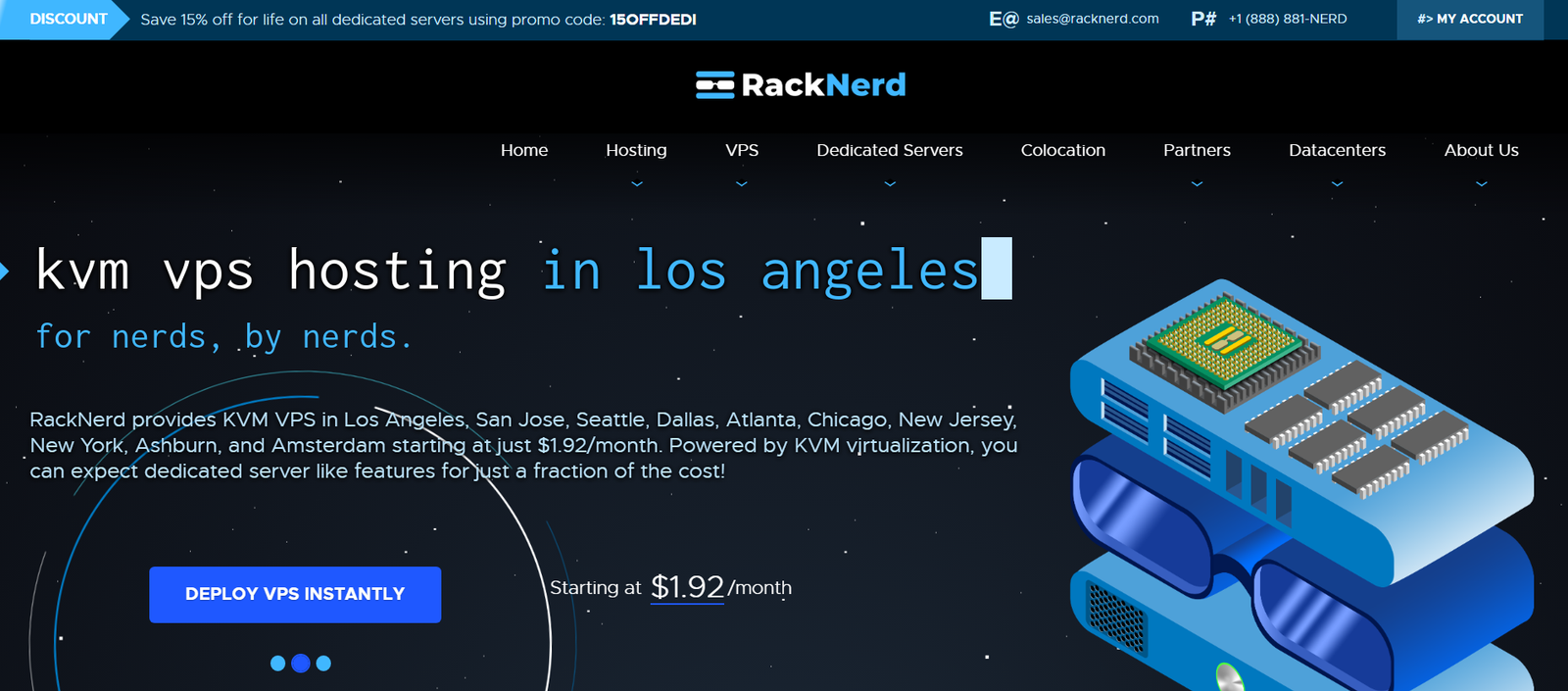The height and width of the screenshot is (691, 1568).
Task: Expand the chevron under Hosting
Action: pyautogui.click(x=637, y=183)
